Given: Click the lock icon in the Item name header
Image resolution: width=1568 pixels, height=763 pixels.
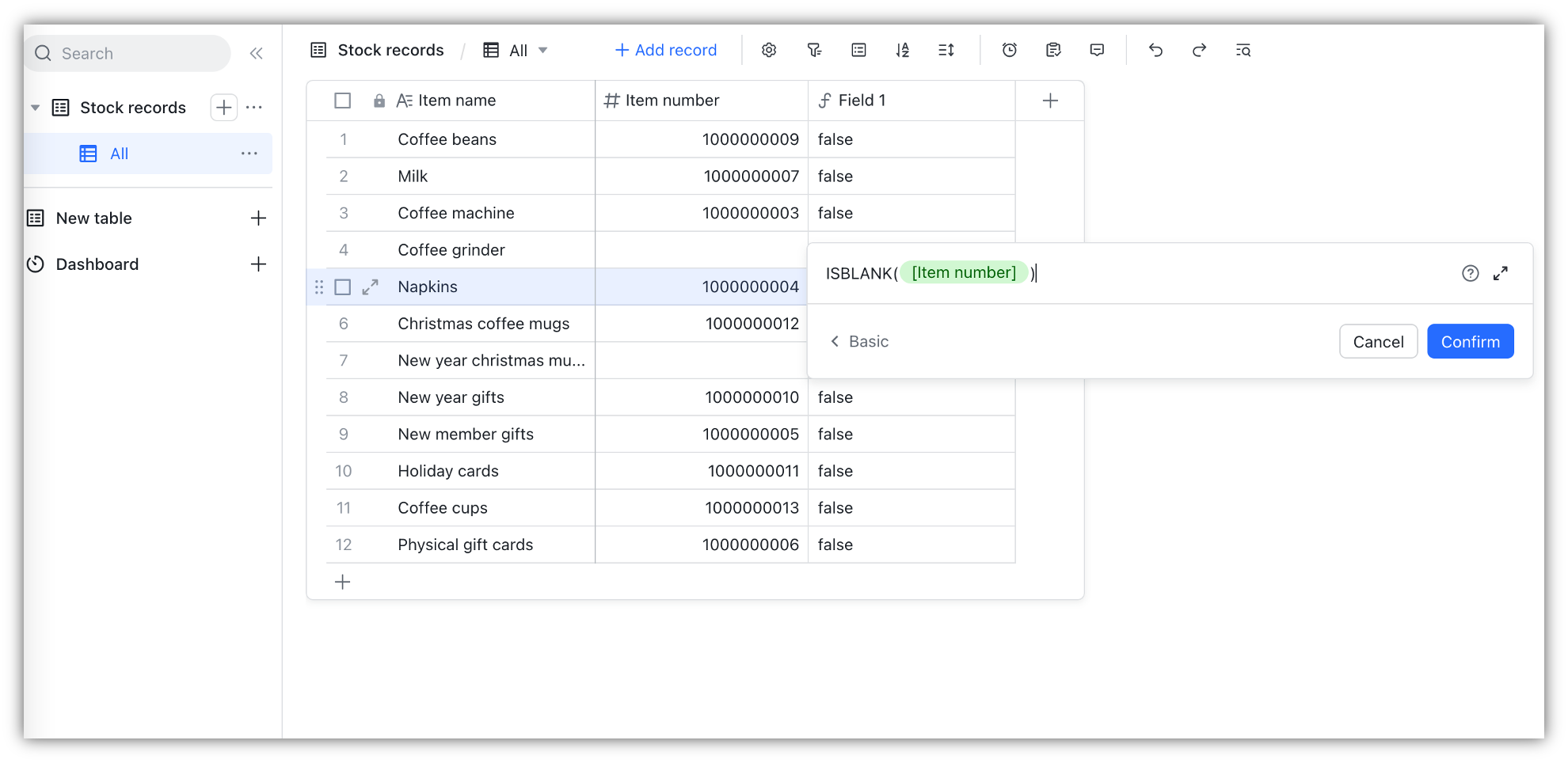Looking at the screenshot, I should (379, 100).
